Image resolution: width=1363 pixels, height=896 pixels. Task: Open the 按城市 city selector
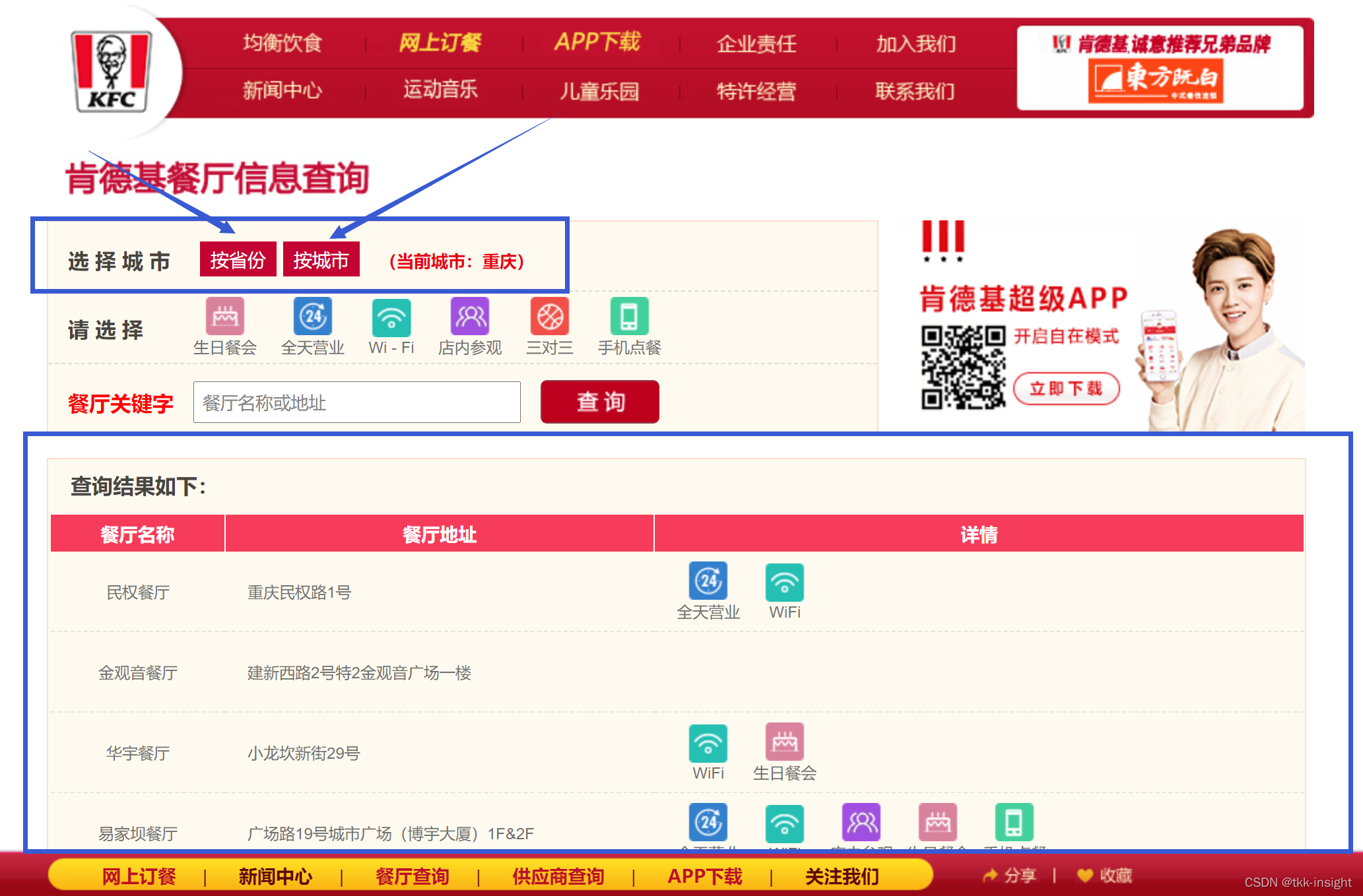(x=321, y=260)
